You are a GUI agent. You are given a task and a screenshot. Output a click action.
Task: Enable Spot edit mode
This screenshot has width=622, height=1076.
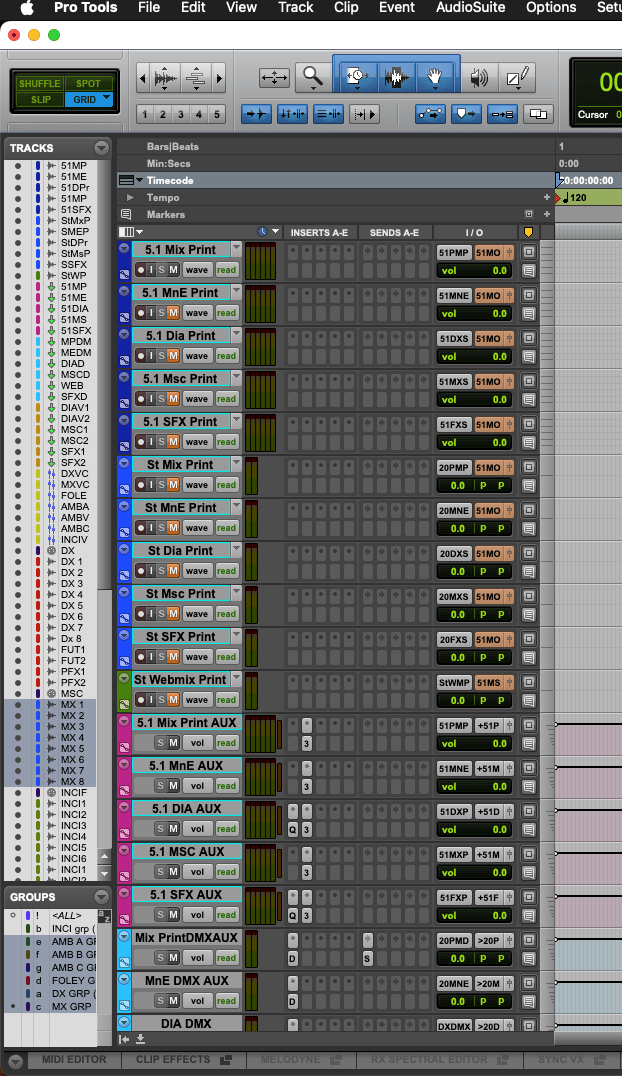[88, 83]
